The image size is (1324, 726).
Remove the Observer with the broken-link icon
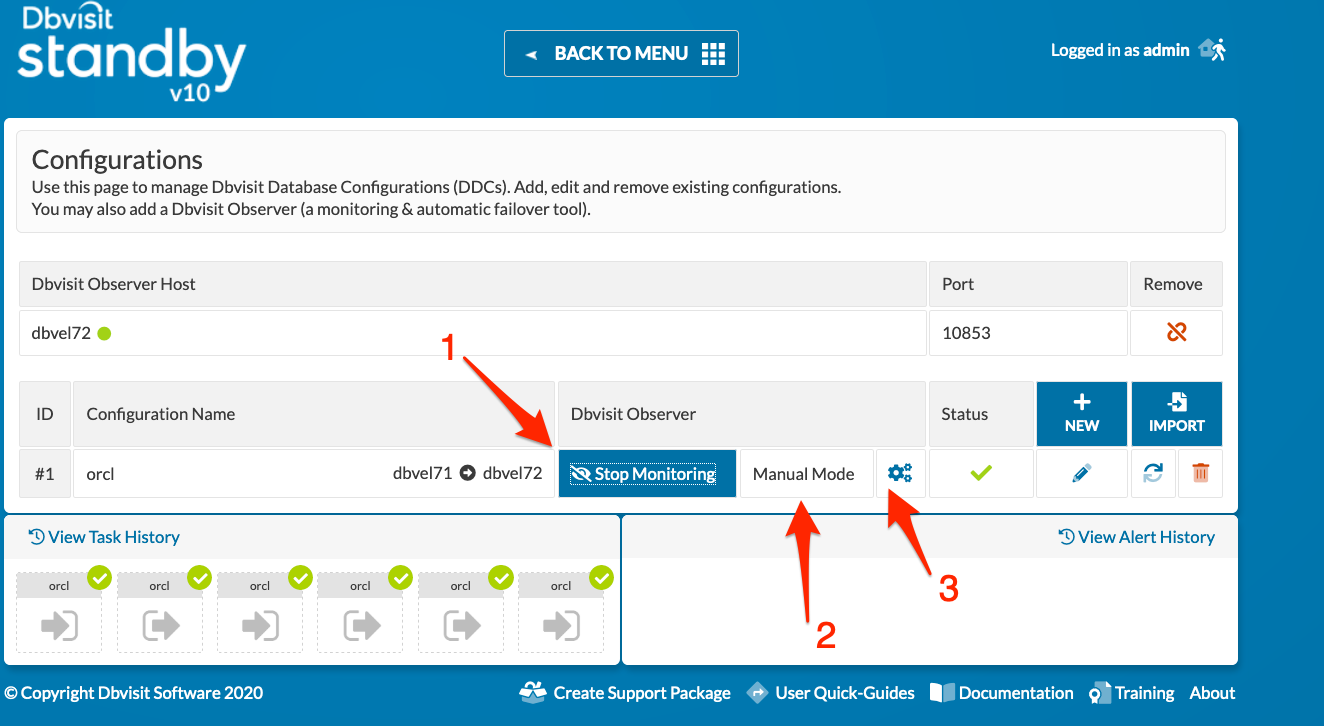click(x=1176, y=332)
